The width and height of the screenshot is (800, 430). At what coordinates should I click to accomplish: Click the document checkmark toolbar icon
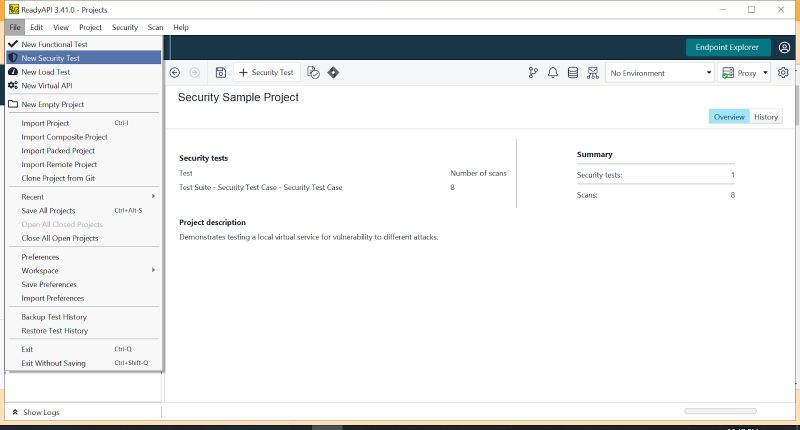(313, 72)
